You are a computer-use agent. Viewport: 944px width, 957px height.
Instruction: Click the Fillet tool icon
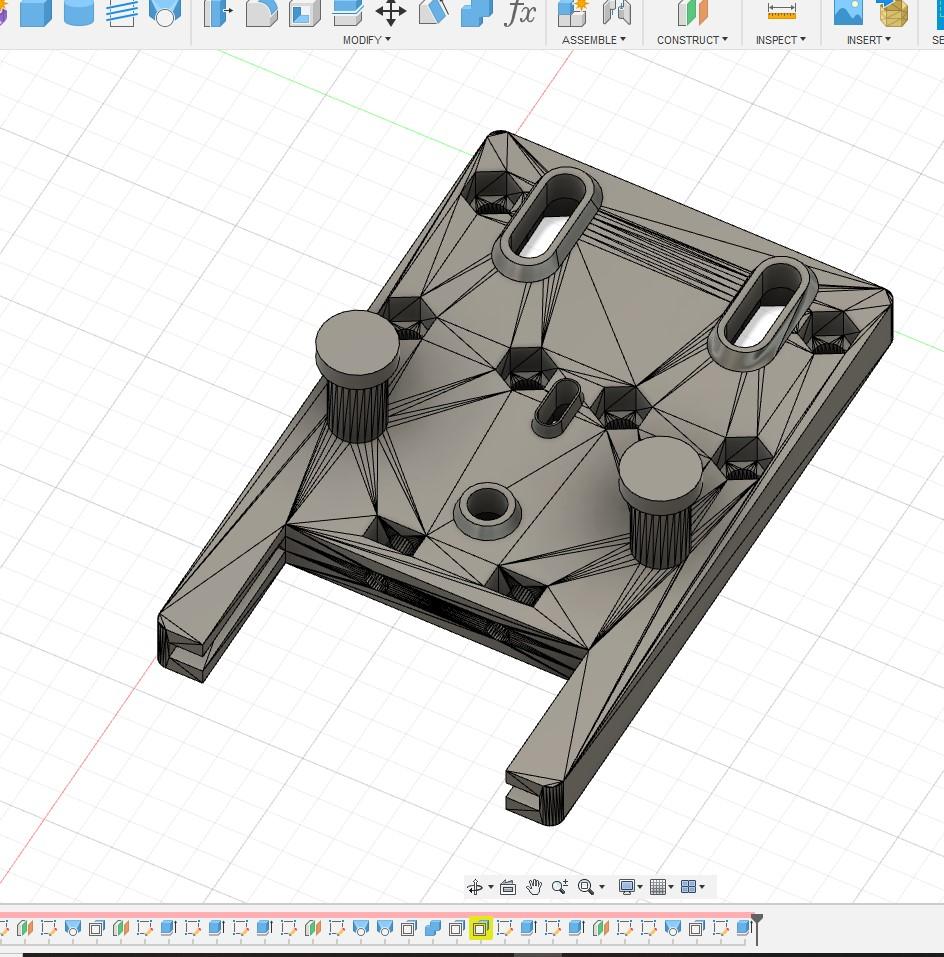tap(261, 12)
